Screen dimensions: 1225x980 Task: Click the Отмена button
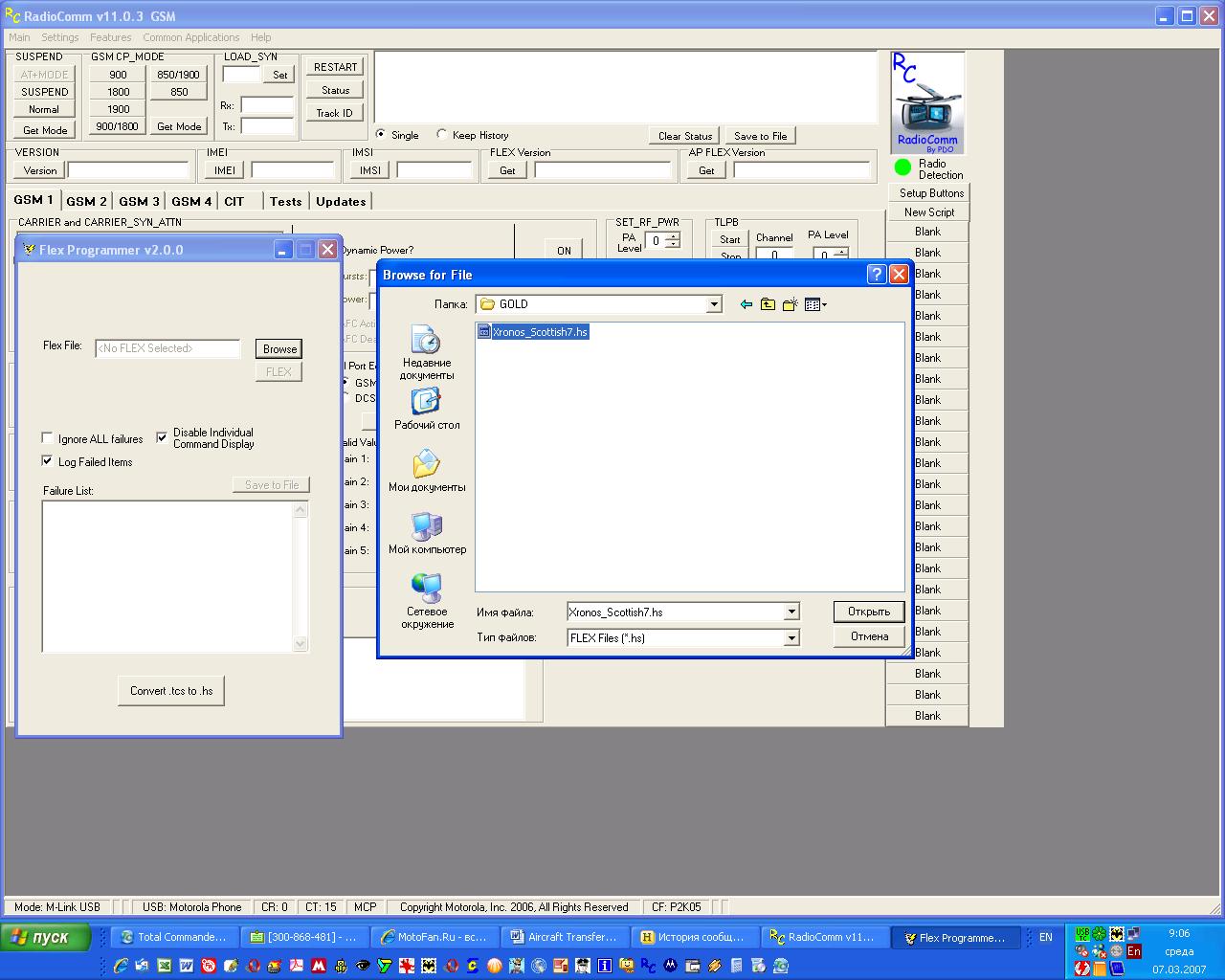869,636
